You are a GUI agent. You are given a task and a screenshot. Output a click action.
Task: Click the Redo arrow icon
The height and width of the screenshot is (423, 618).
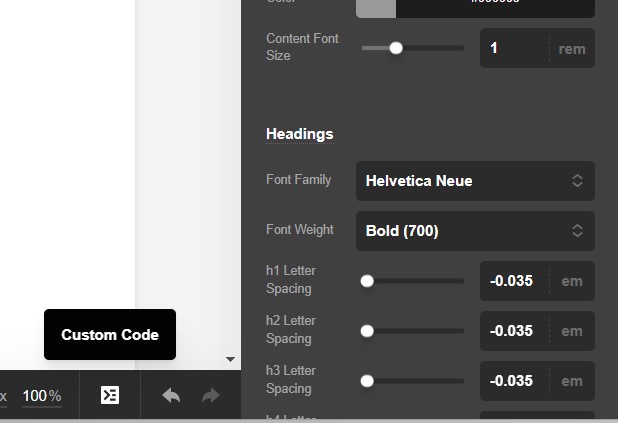point(210,396)
